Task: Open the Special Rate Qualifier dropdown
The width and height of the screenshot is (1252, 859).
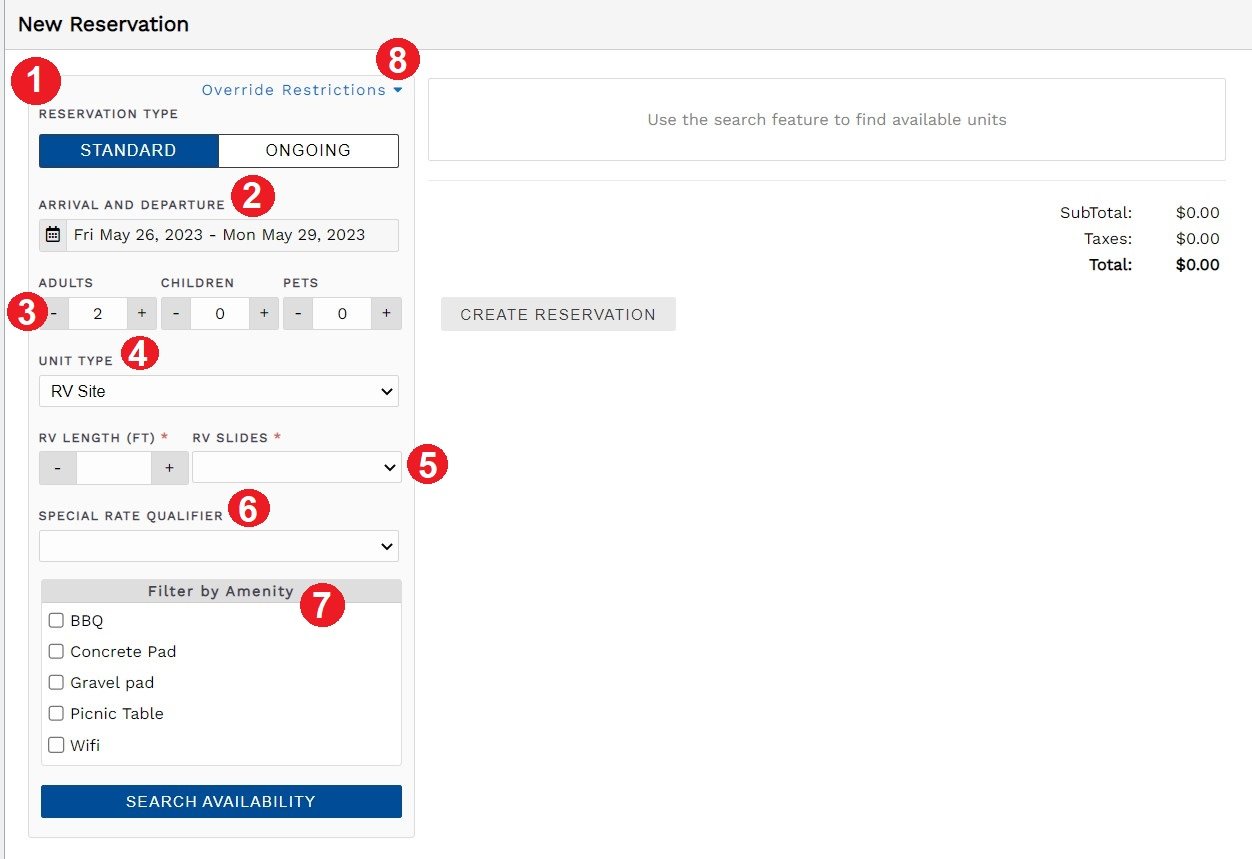Action: click(x=218, y=546)
